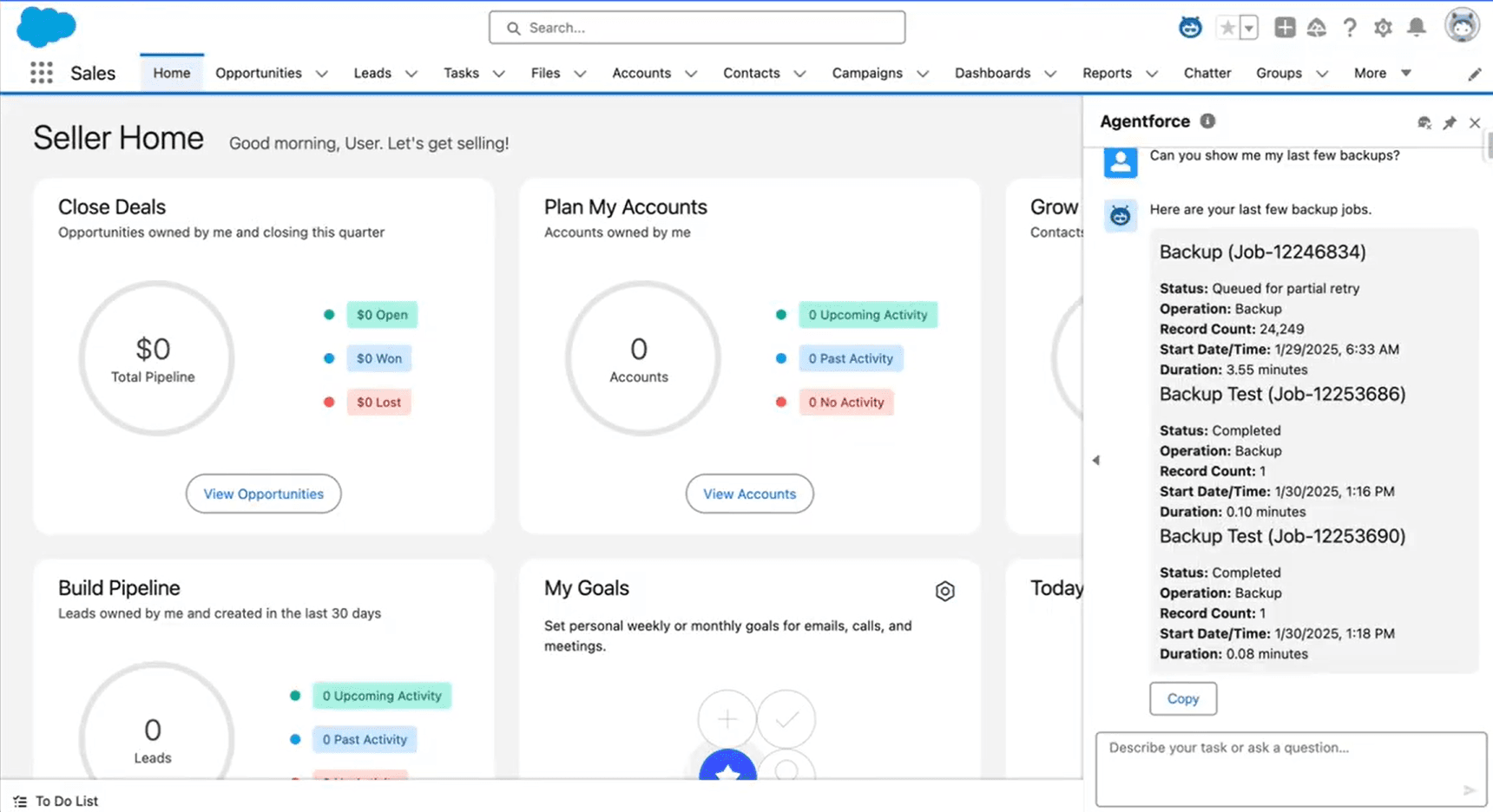Viewport: 1493px width, 812px height.
Task: Open the Groups tab
Action: (x=1279, y=73)
